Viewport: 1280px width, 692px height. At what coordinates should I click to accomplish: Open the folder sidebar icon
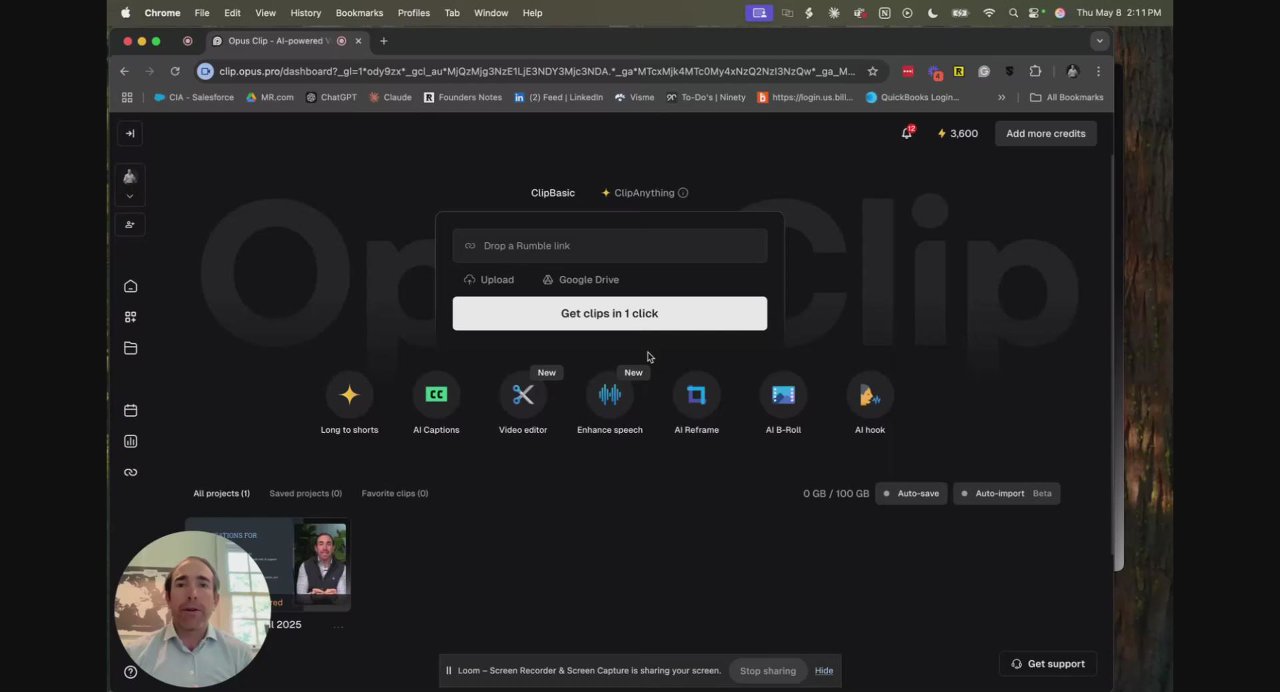tap(130, 348)
